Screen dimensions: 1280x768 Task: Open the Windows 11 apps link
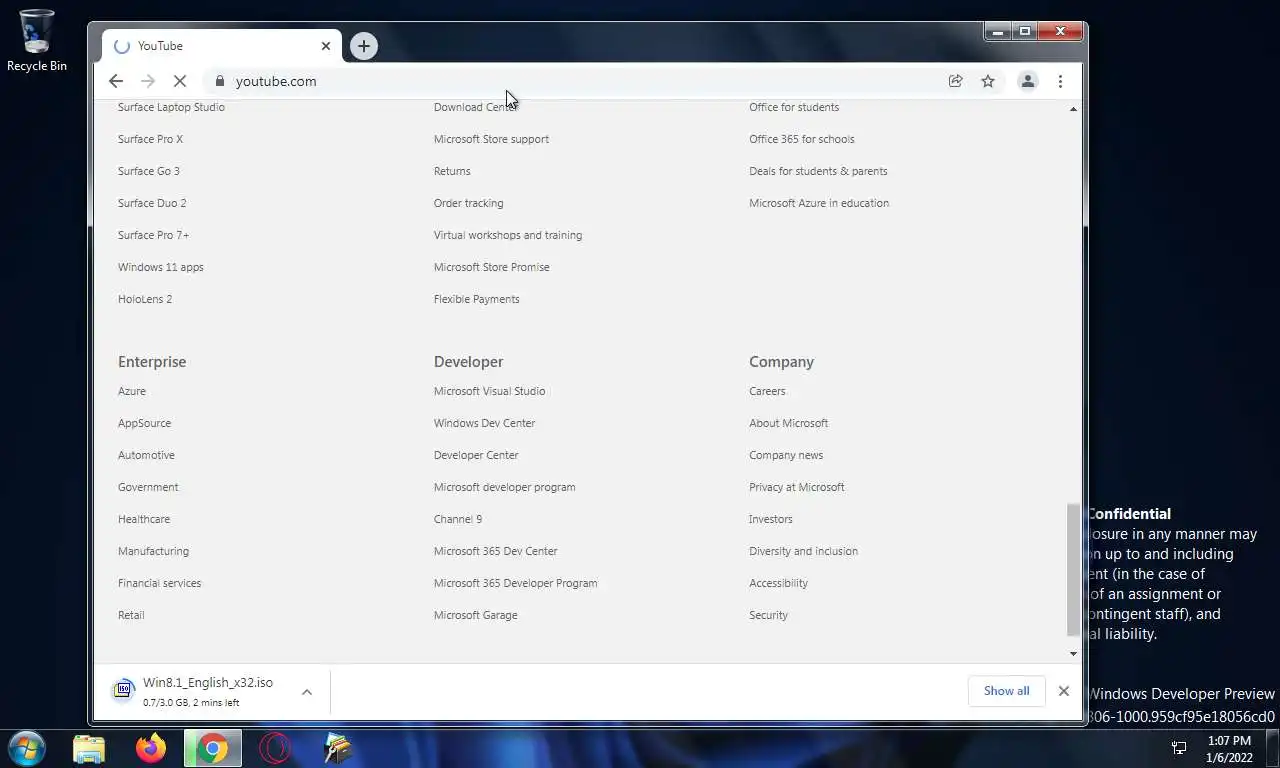coord(160,267)
